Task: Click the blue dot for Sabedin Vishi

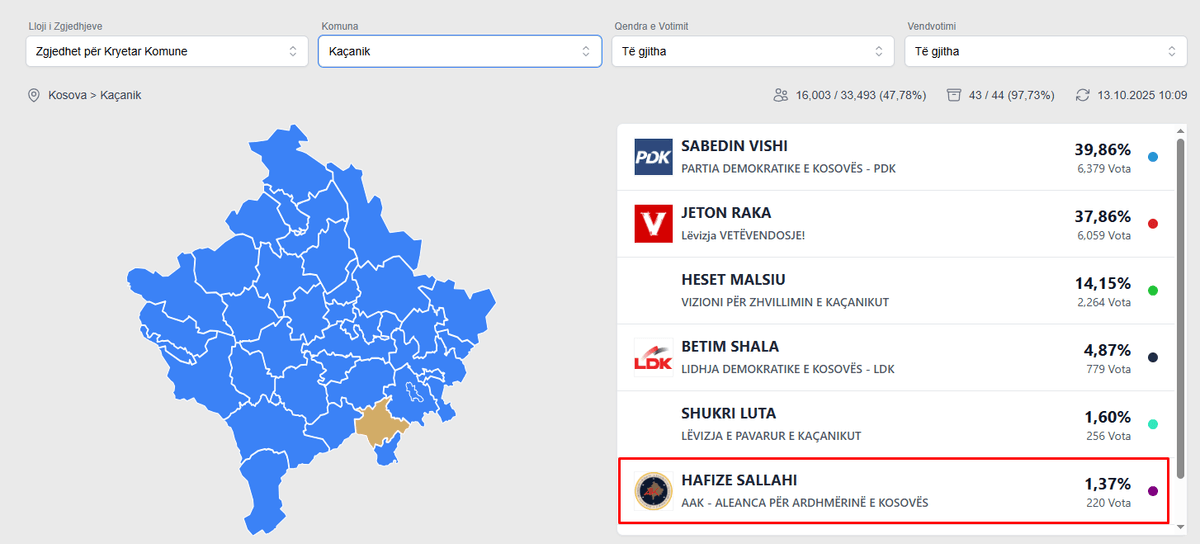Action: 1153,158
